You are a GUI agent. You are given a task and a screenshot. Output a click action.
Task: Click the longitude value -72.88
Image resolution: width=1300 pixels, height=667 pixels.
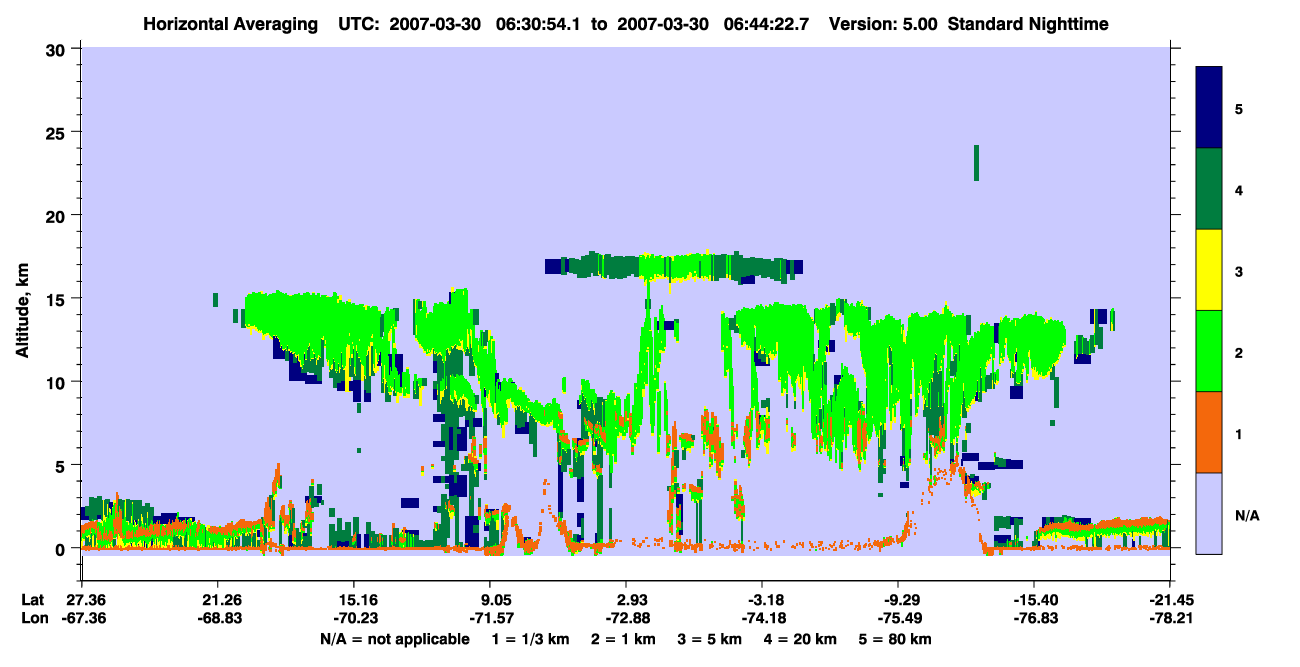[626, 618]
